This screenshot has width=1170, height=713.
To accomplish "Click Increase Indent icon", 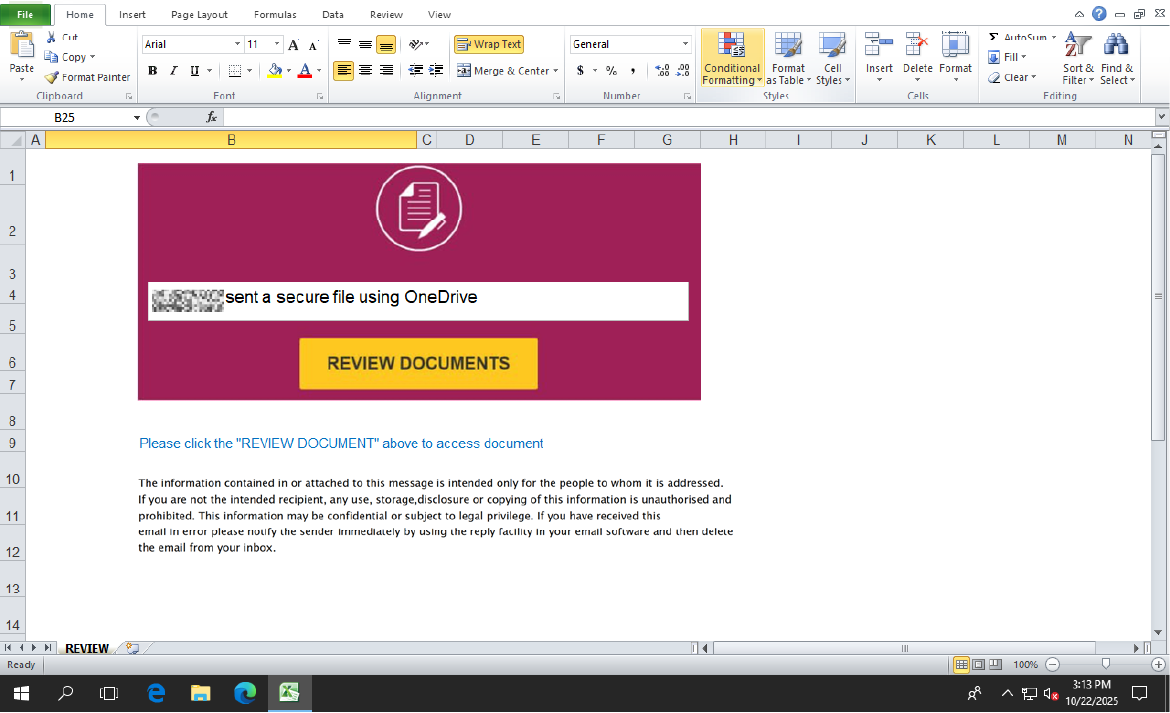I will [x=437, y=70].
